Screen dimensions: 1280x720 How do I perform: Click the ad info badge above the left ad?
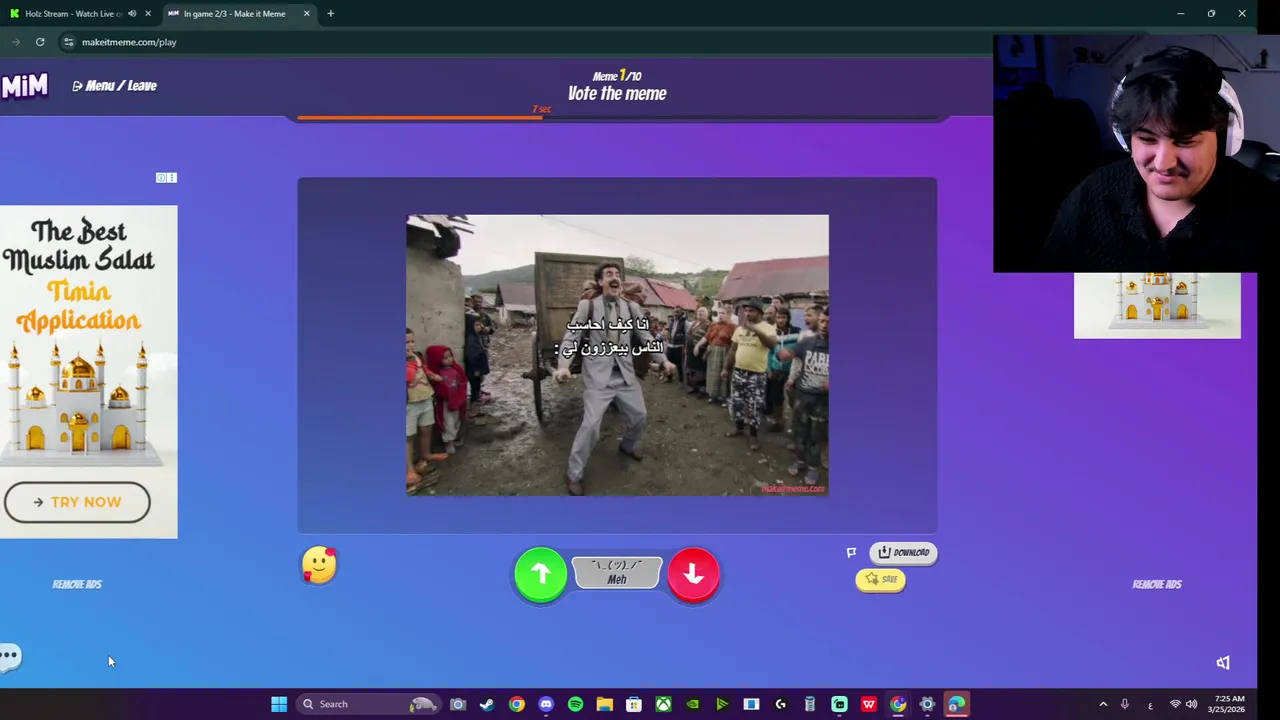click(166, 177)
